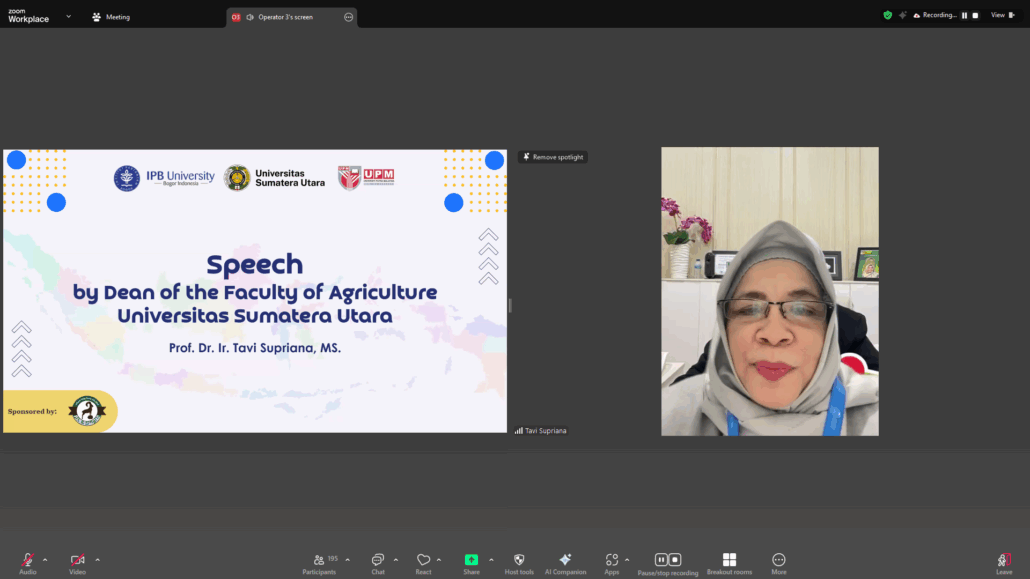This screenshot has width=1030, height=579.
Task: Open the Participants panel
Action: [319, 561]
